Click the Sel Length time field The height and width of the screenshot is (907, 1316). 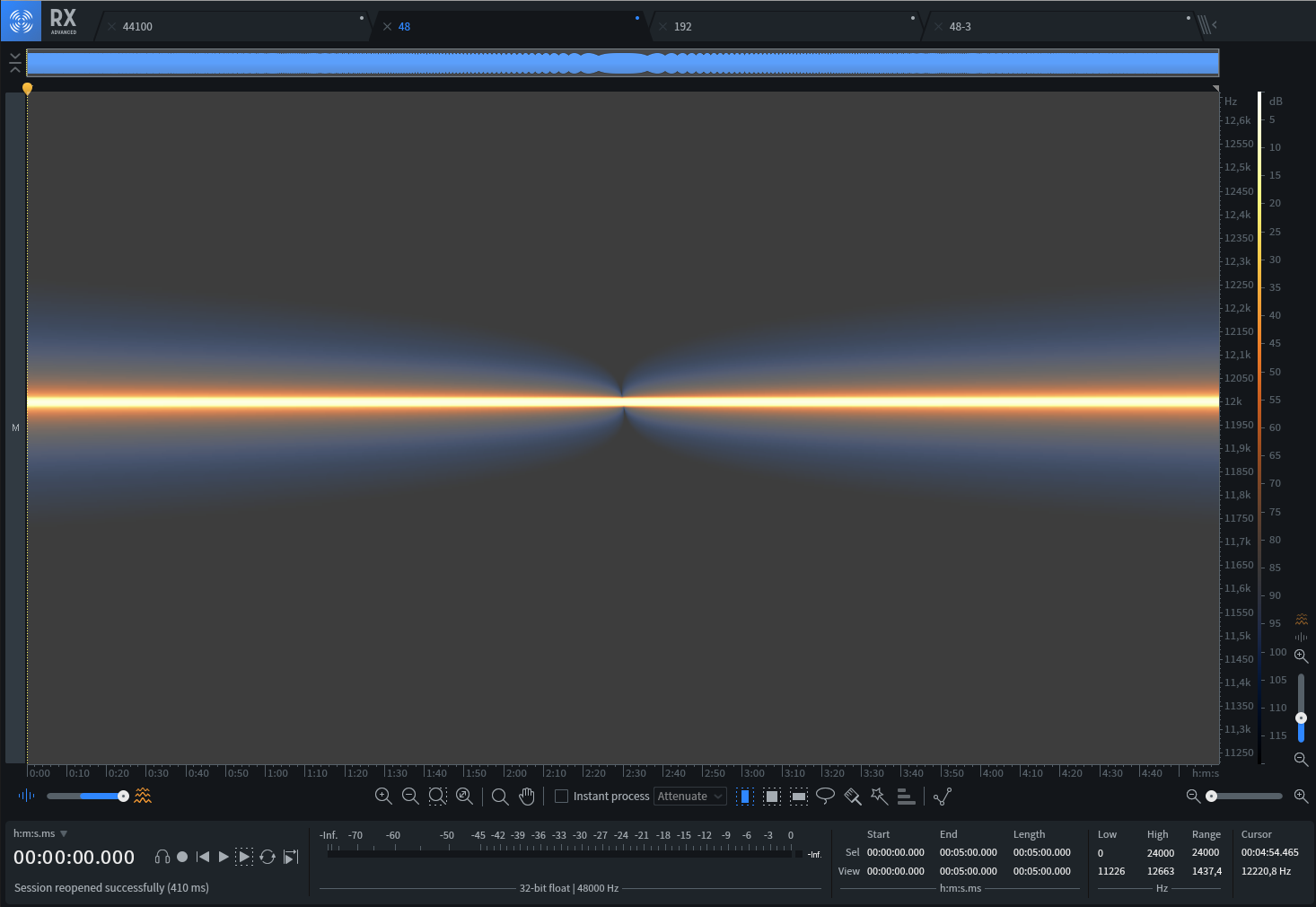click(1041, 852)
